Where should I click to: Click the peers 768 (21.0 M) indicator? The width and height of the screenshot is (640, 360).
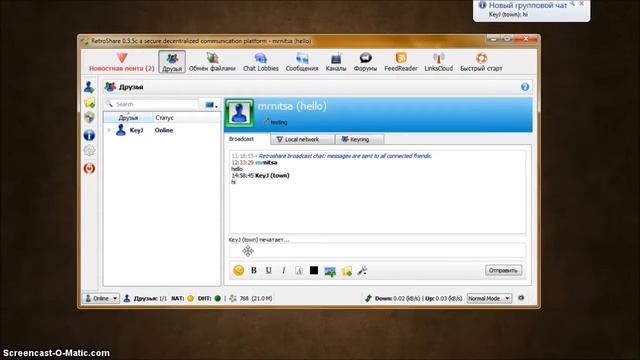click(251, 298)
